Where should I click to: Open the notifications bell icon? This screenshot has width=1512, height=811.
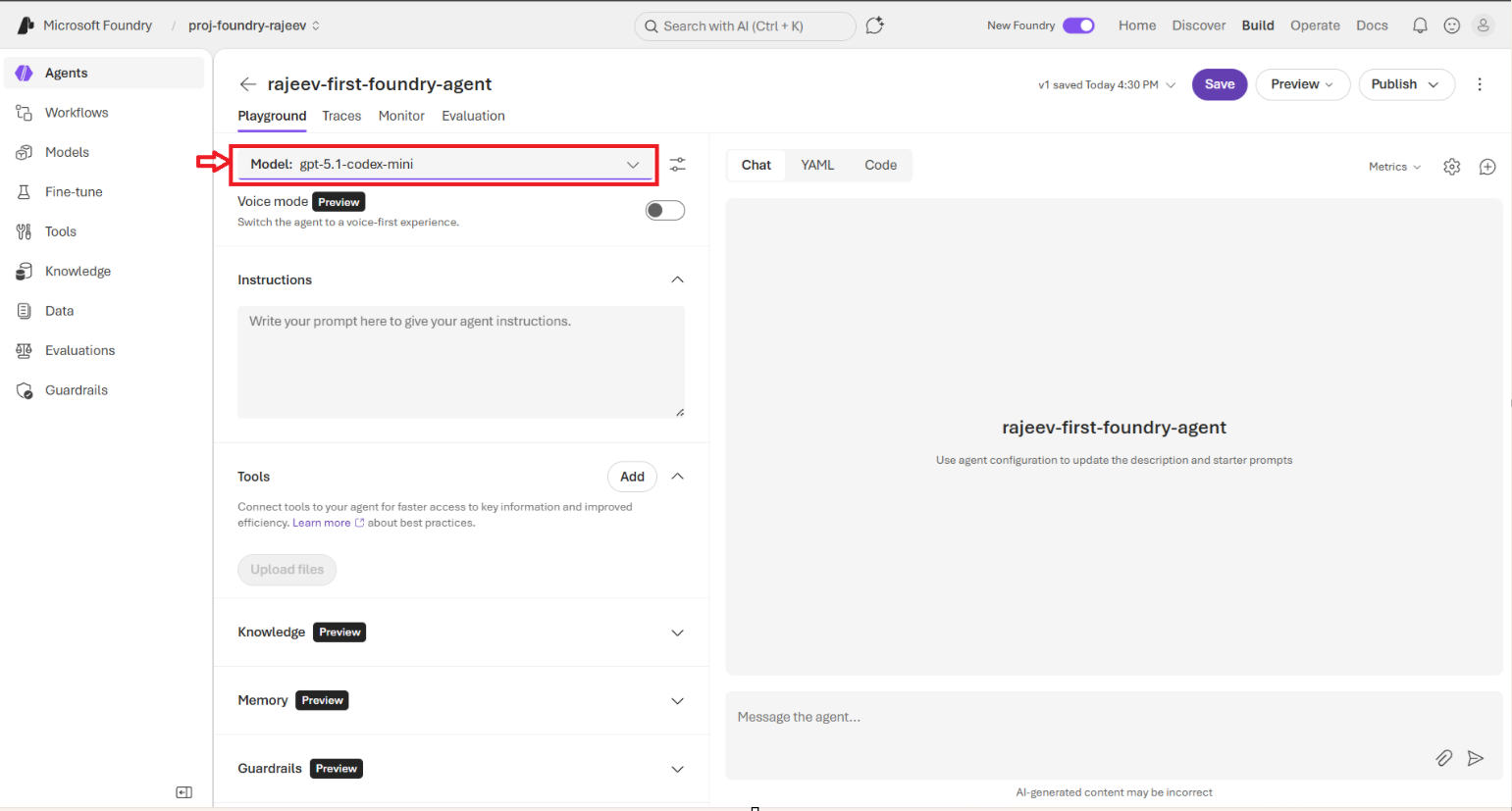[x=1419, y=25]
